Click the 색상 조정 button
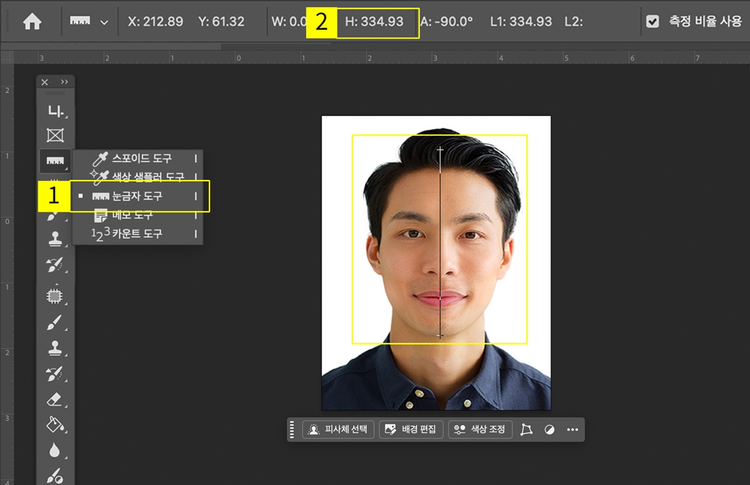The height and width of the screenshot is (485, 750). coord(480,429)
